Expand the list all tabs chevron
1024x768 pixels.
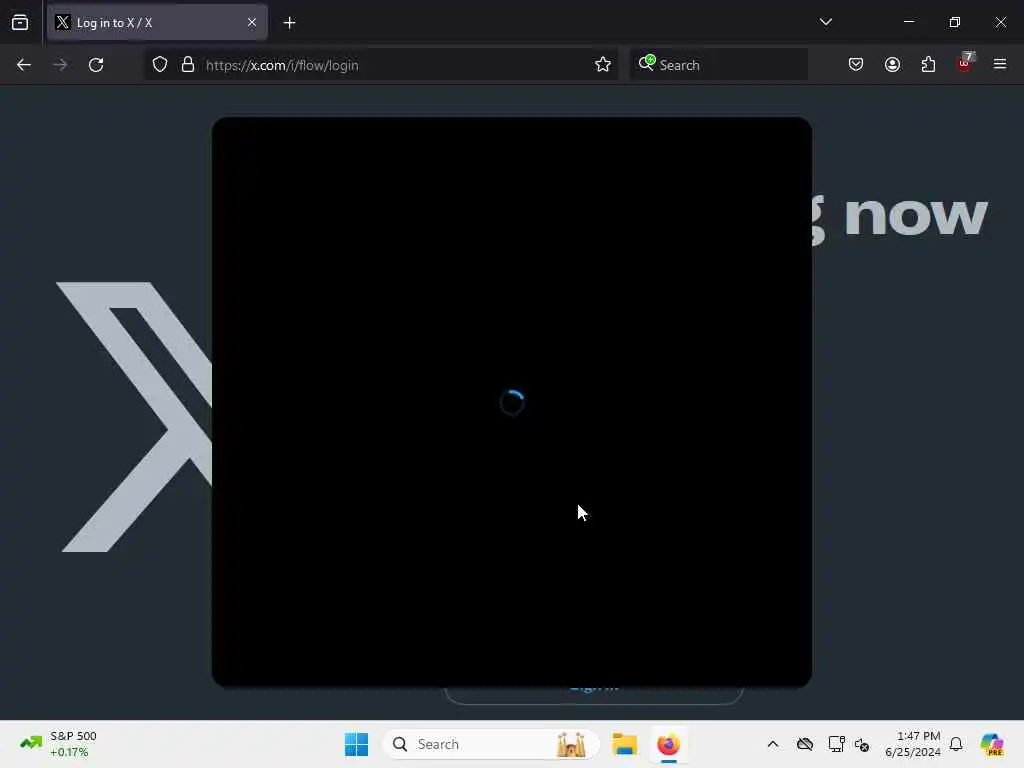pos(825,22)
